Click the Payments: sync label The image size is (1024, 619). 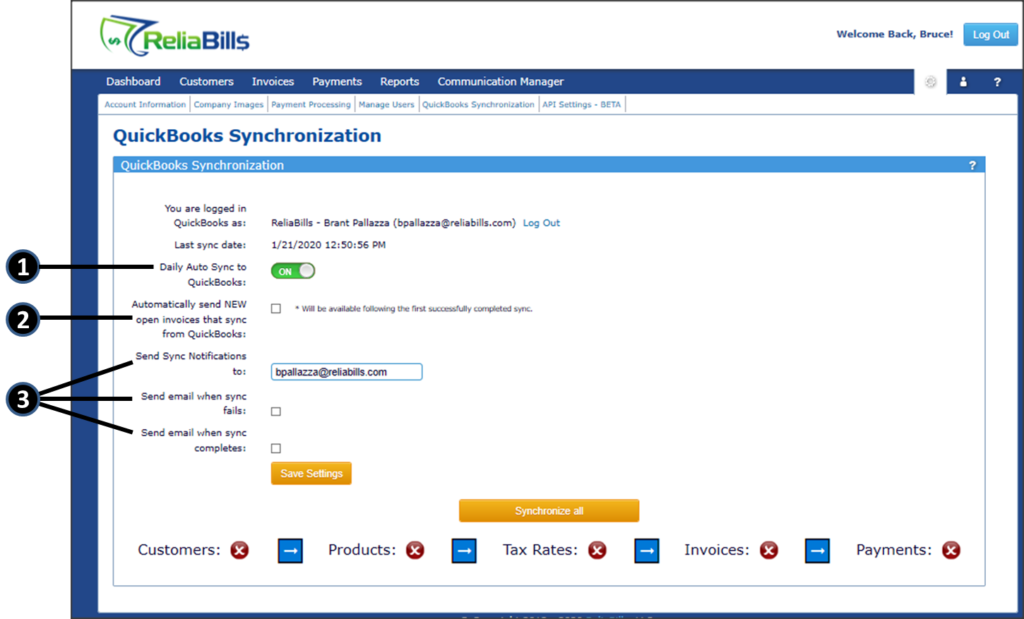(x=894, y=550)
